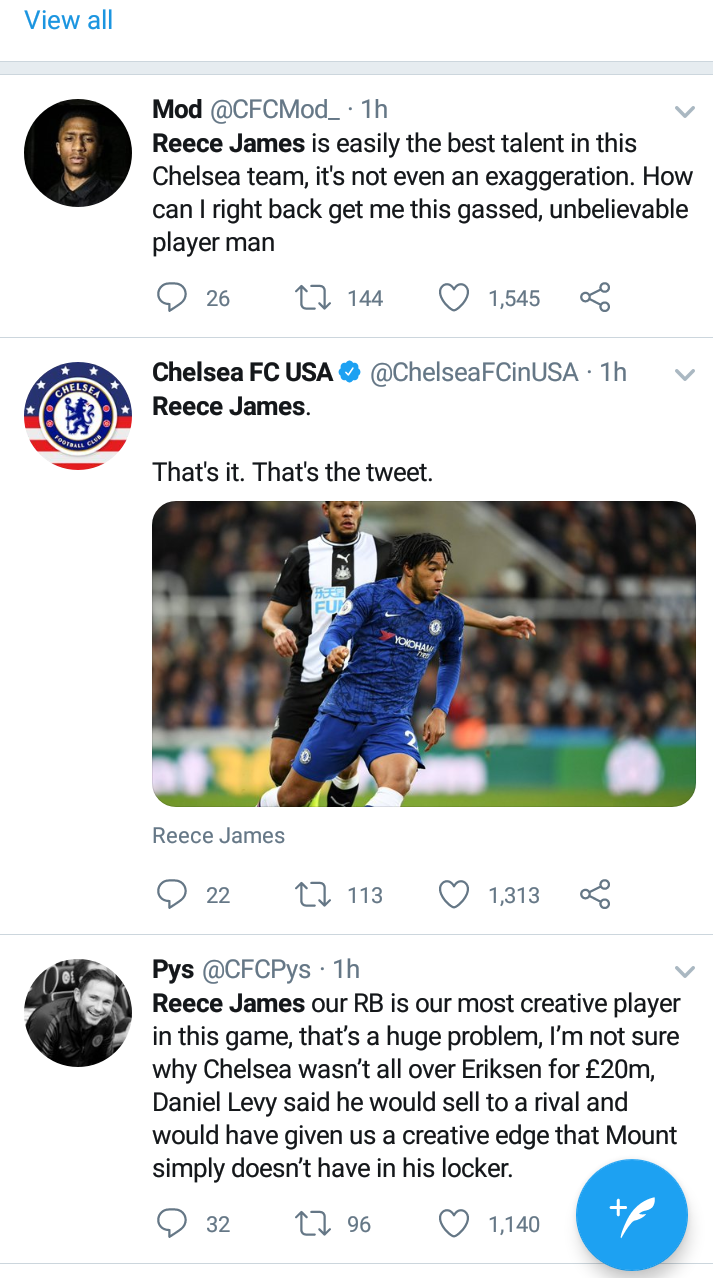Reply to the CFCPys tweet

(173, 1223)
